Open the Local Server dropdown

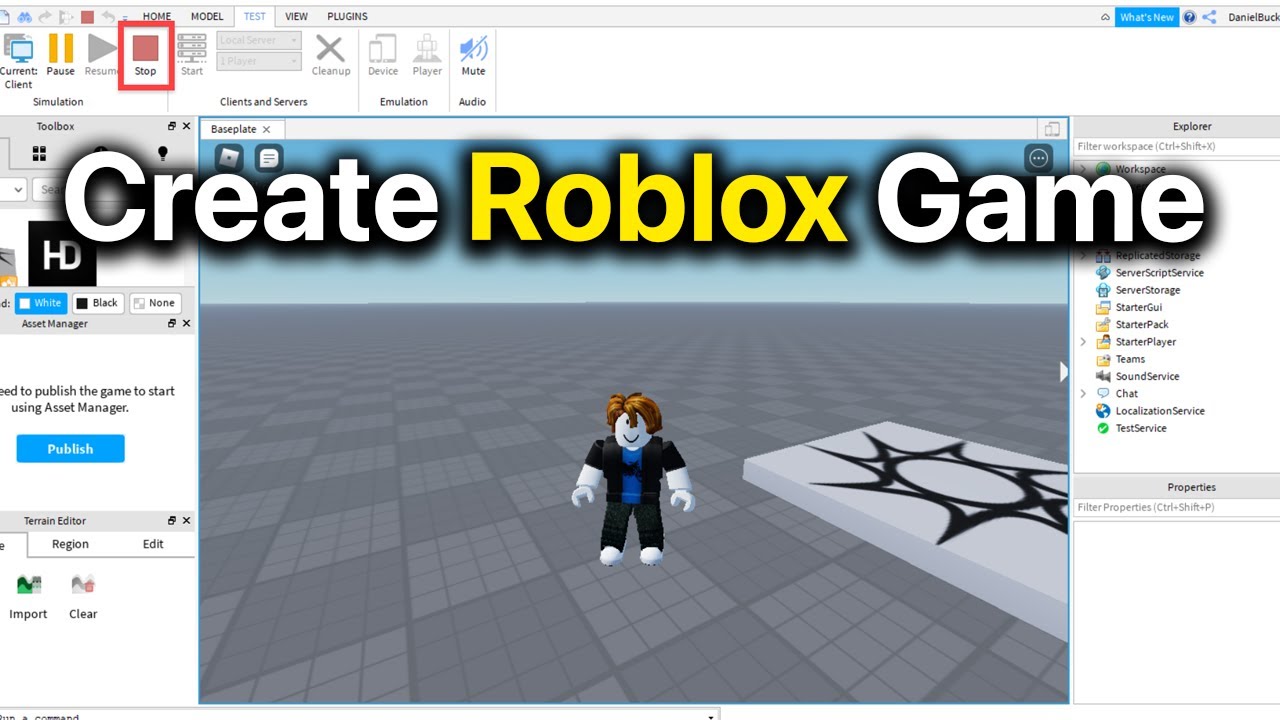tap(259, 40)
